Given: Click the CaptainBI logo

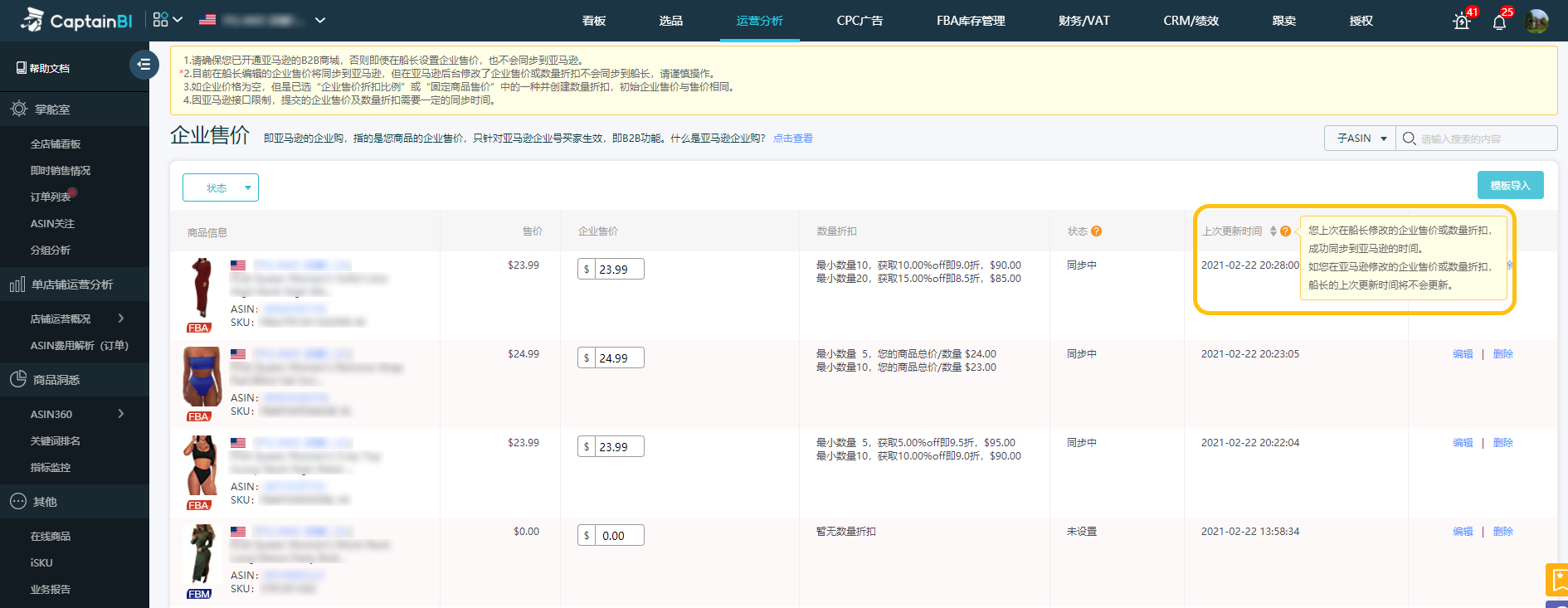Looking at the screenshot, I should [76, 20].
